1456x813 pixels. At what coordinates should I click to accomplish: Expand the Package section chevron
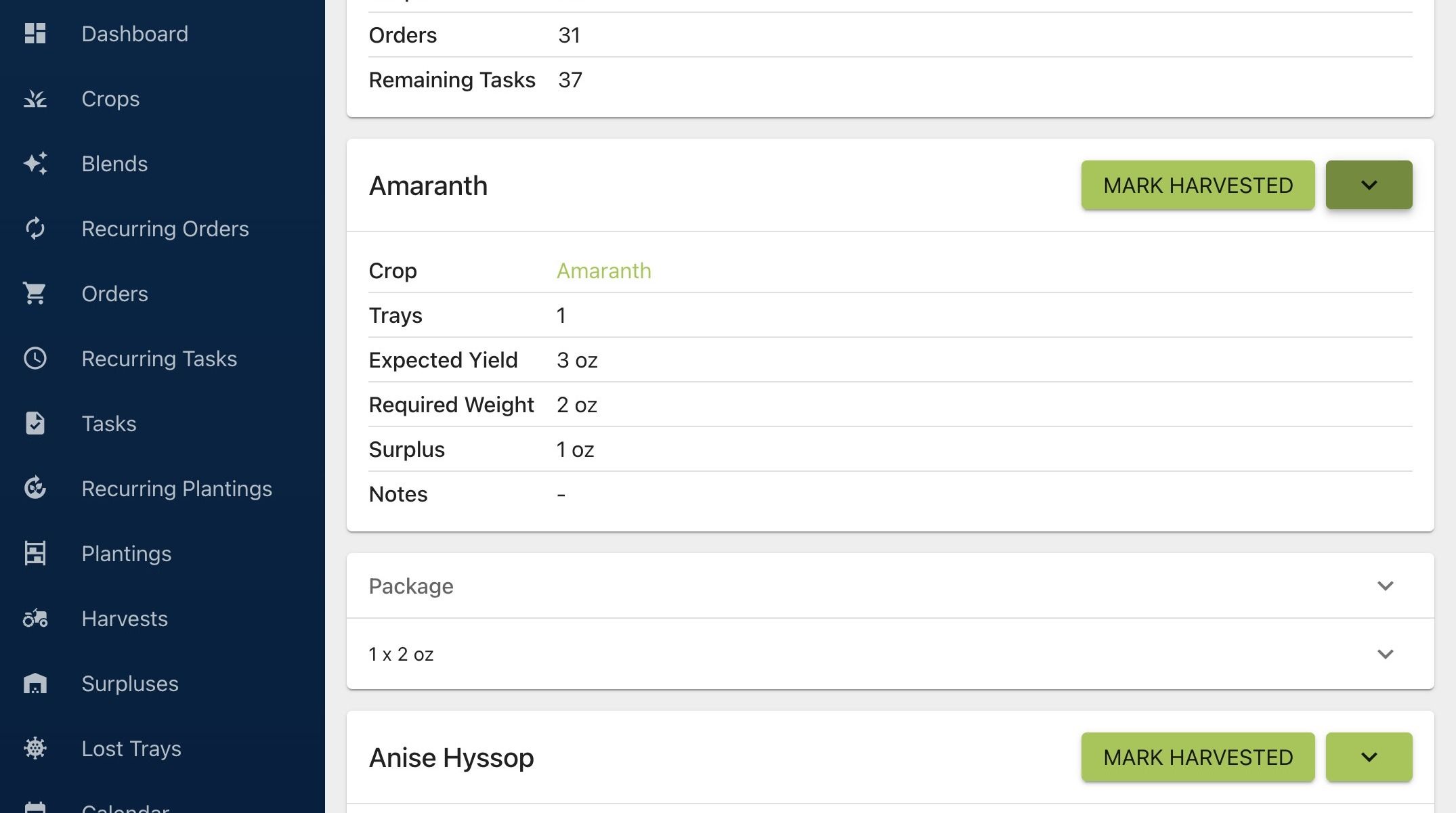click(x=1385, y=586)
